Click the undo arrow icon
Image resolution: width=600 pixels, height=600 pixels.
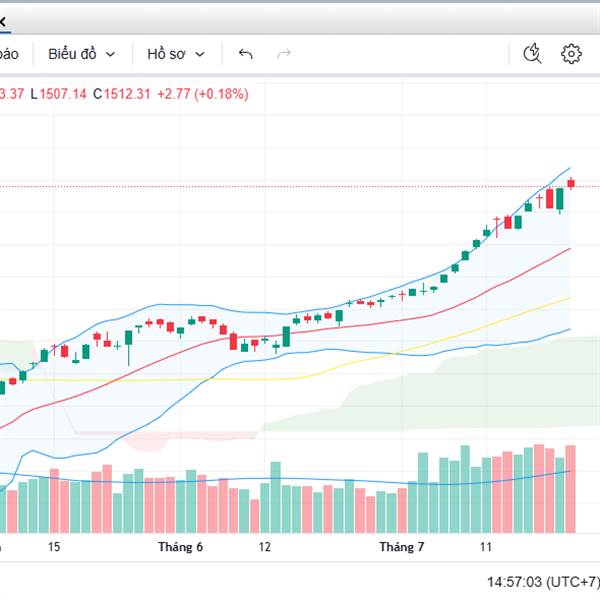pyautogui.click(x=246, y=54)
